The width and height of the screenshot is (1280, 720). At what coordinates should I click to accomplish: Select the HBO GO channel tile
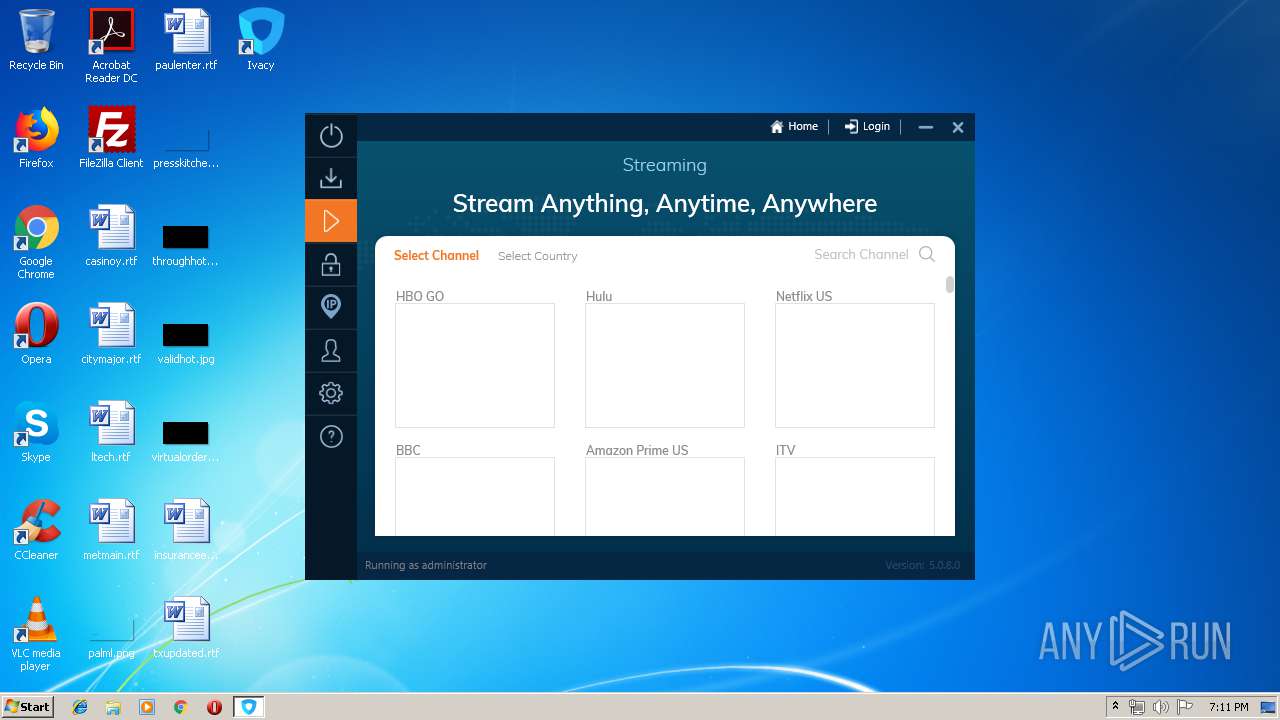pos(475,365)
